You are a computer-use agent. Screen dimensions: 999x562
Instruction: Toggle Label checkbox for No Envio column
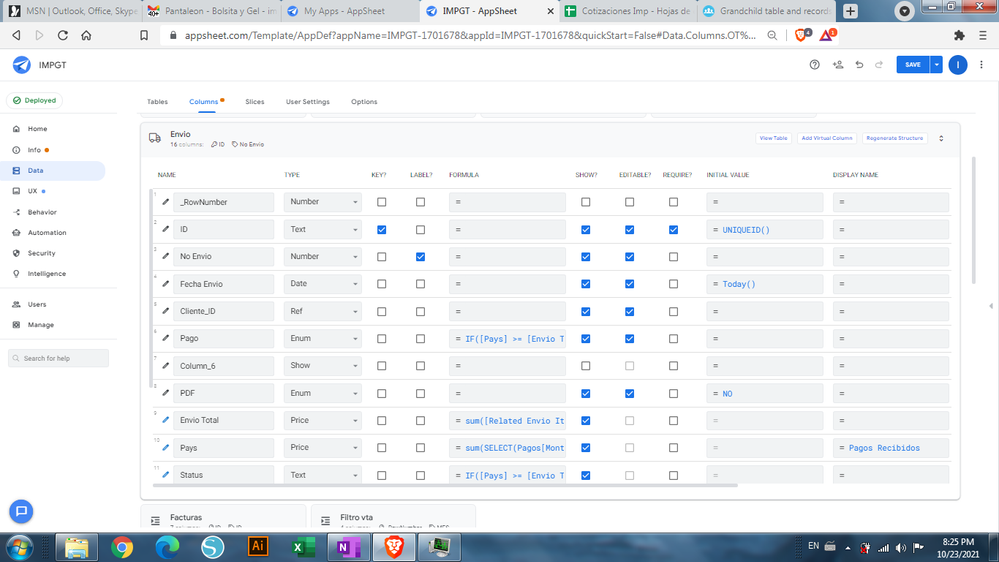420,257
